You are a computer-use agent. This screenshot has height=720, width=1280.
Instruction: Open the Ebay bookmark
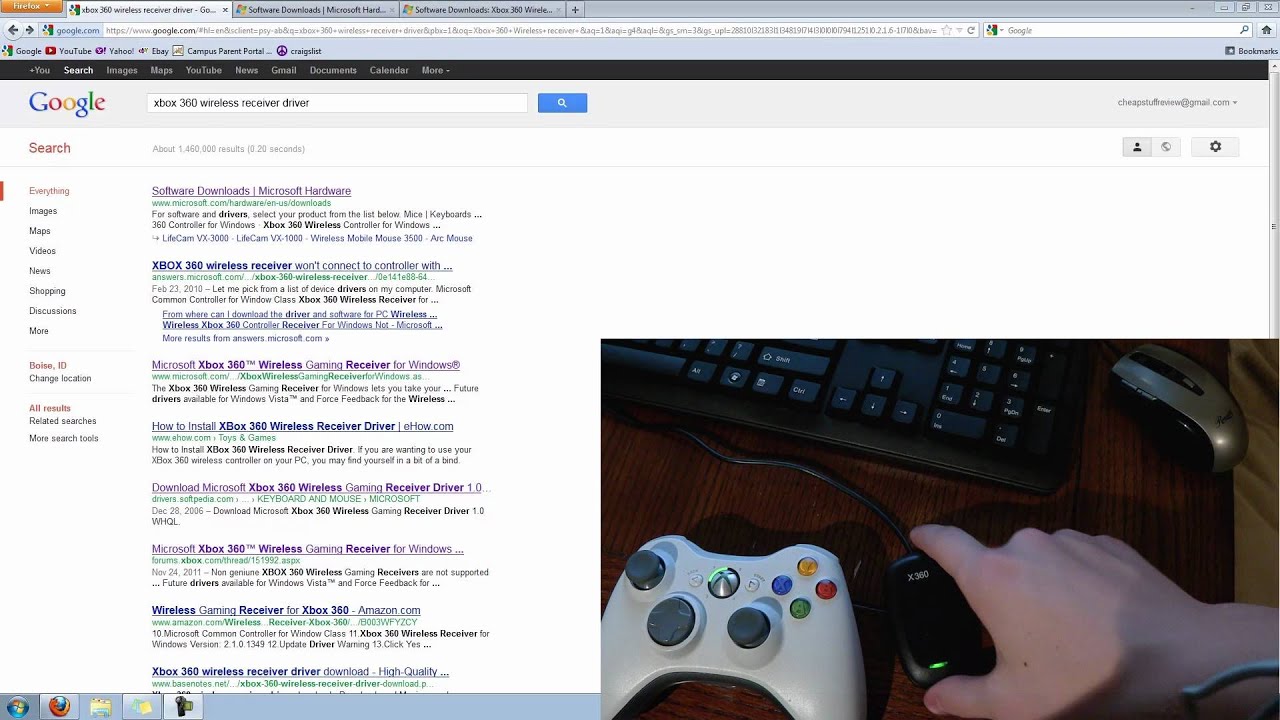pos(154,51)
